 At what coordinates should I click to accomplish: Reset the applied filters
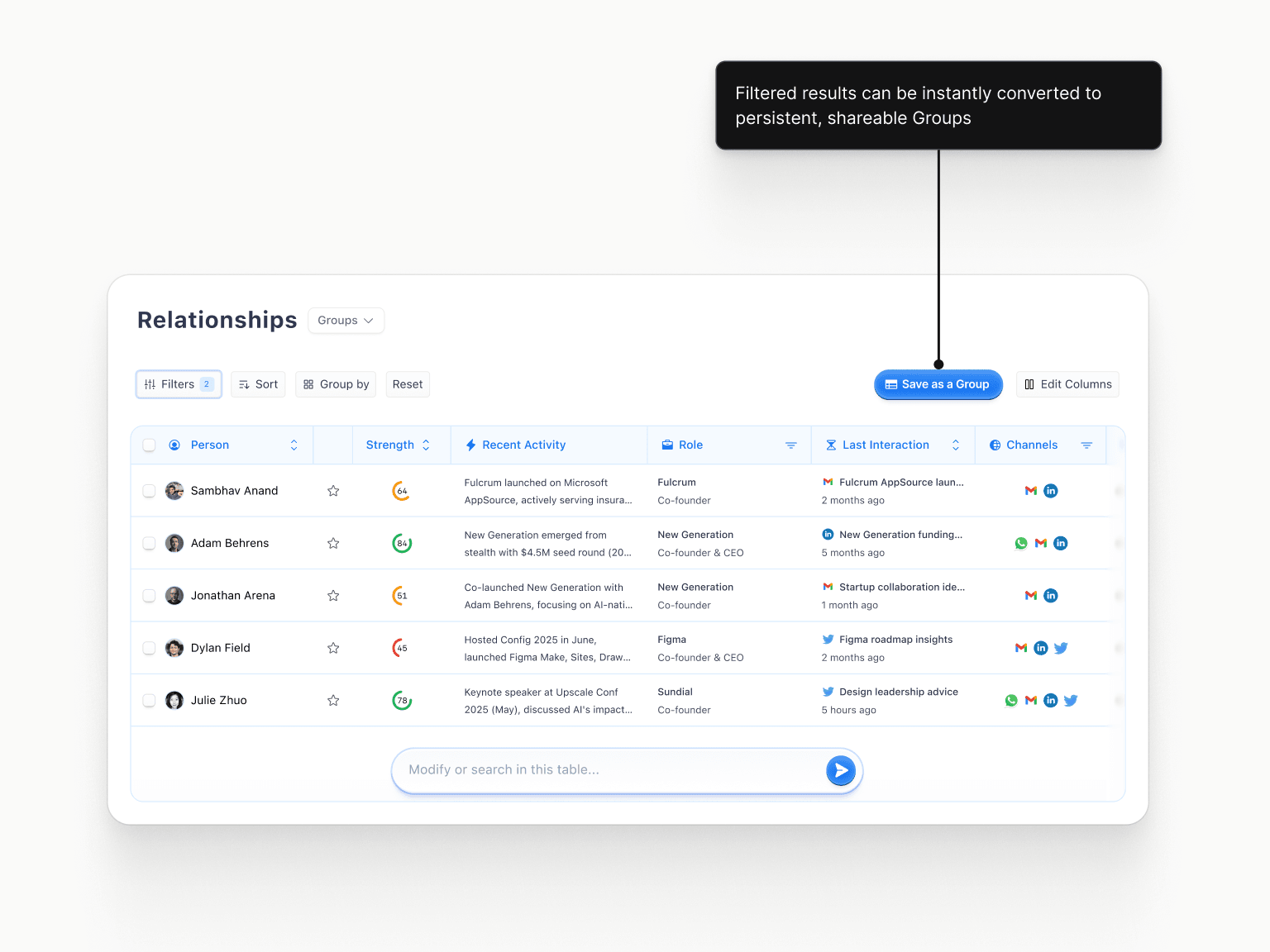pyautogui.click(x=408, y=384)
